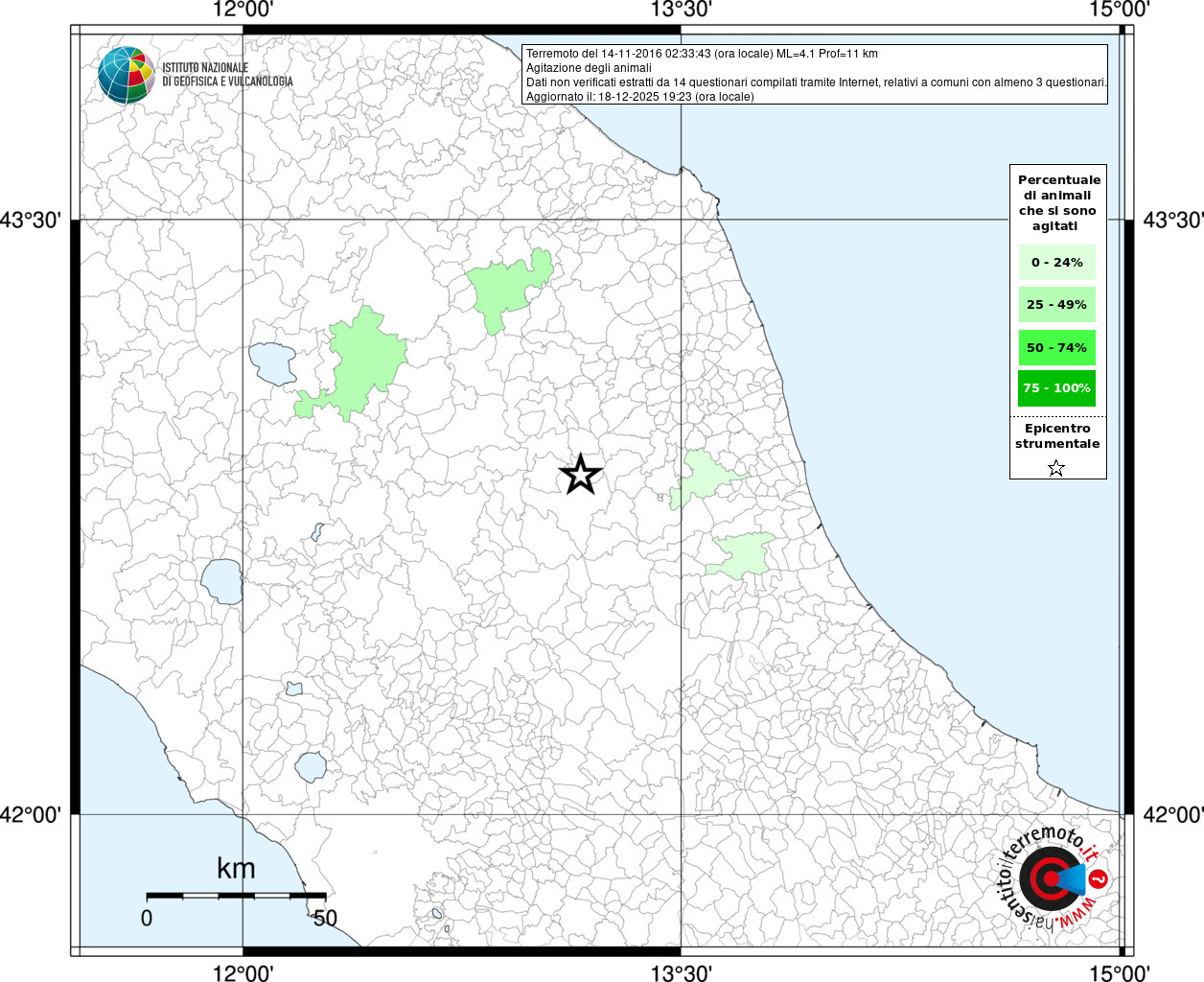The image size is (1204, 982).
Task: Click Lake Bolsena on the 12°00' meridian
Action: [221, 581]
